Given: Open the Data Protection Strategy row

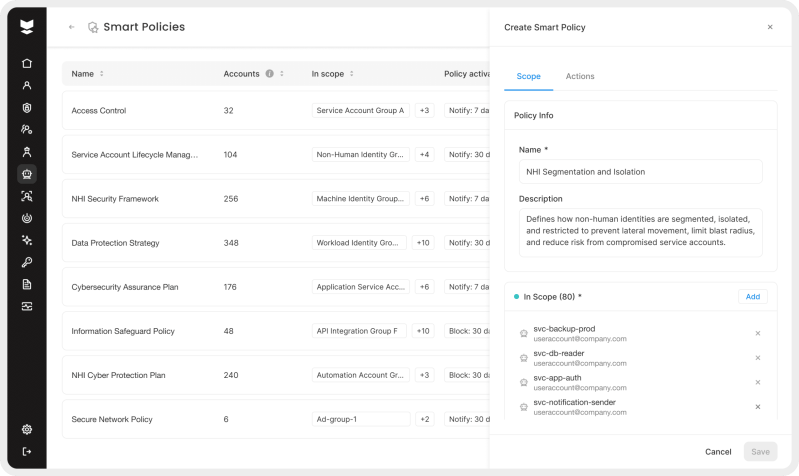Looking at the screenshot, I should (x=276, y=243).
